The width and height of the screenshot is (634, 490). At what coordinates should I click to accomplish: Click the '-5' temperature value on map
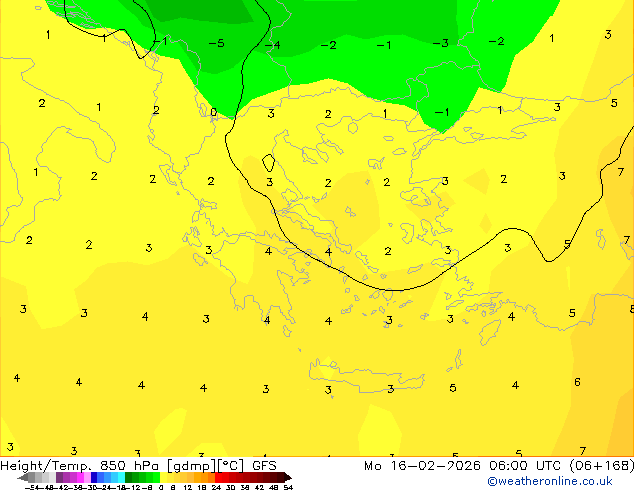pos(216,43)
